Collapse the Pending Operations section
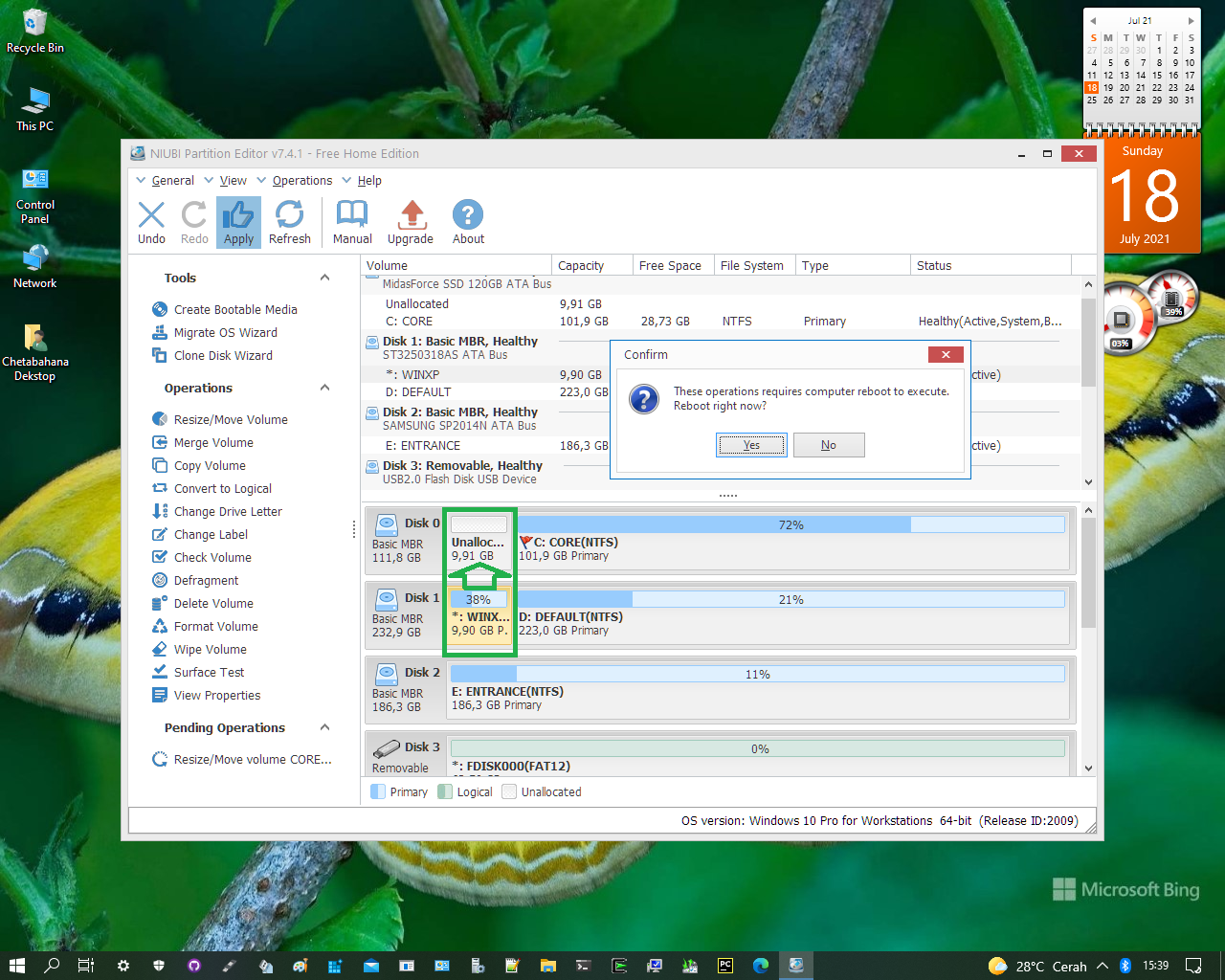Screen dimensions: 1225x980 click(x=324, y=727)
